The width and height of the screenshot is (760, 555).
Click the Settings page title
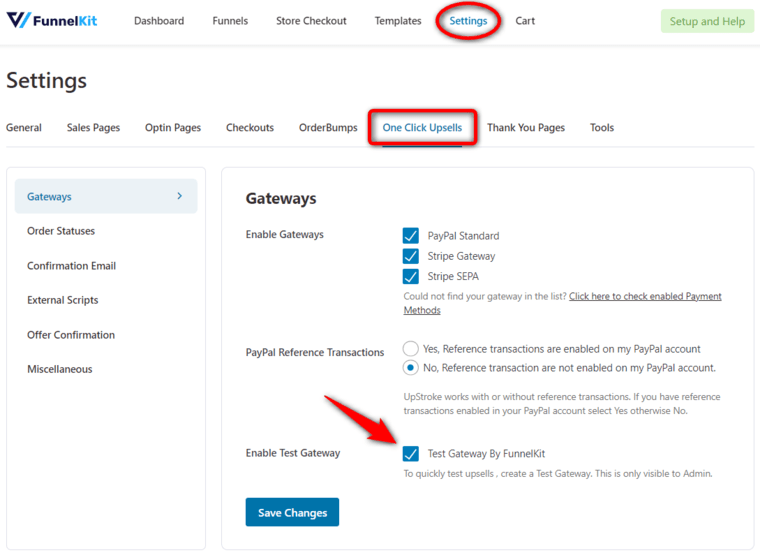click(47, 80)
